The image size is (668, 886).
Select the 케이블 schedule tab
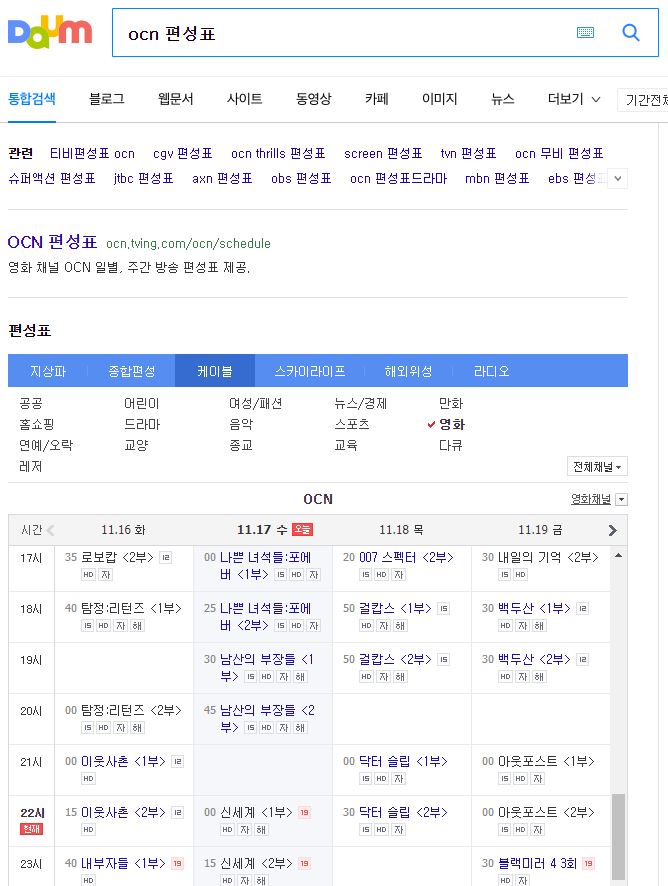(x=215, y=371)
